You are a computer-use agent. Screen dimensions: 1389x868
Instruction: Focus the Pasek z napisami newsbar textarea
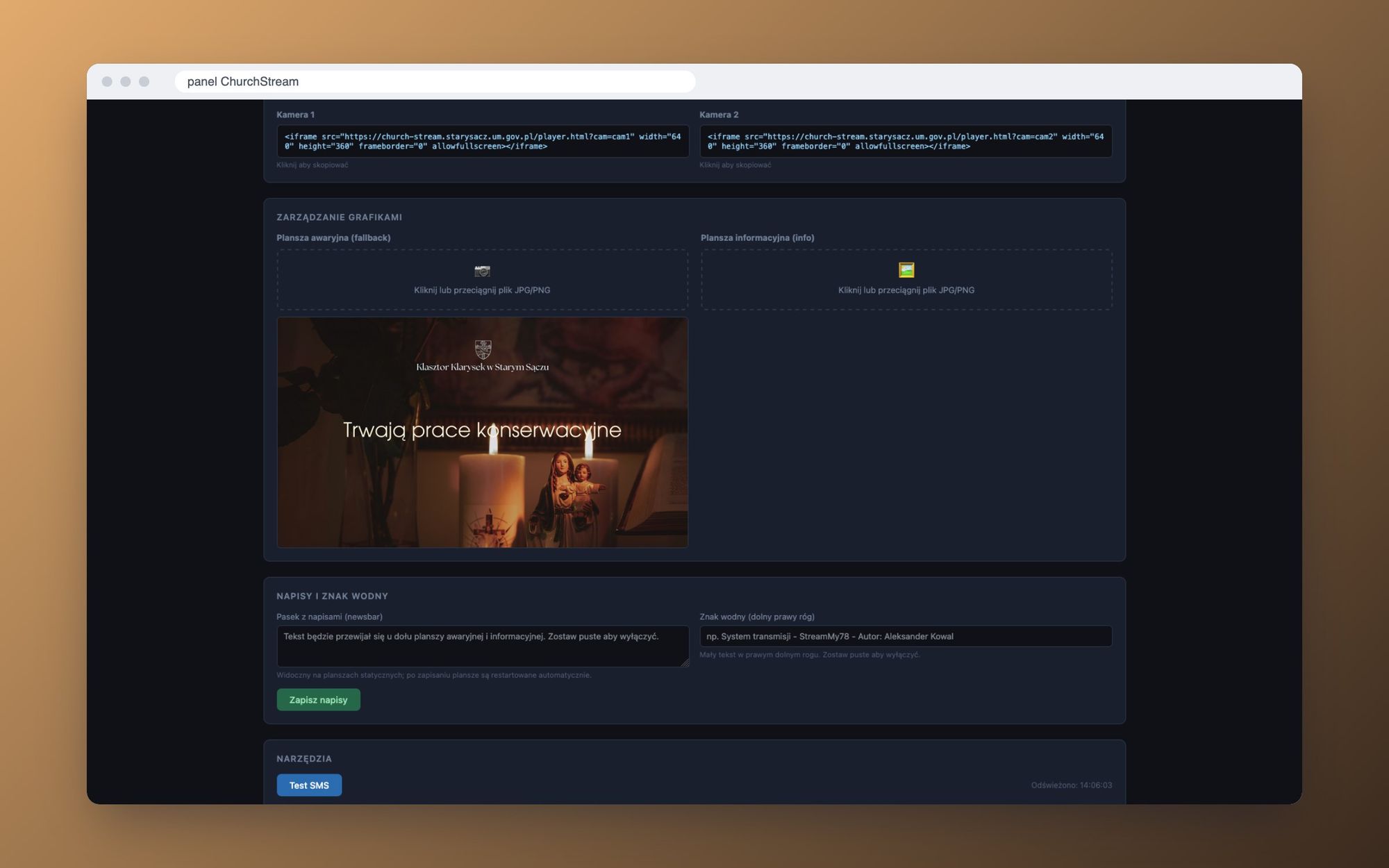(x=483, y=646)
